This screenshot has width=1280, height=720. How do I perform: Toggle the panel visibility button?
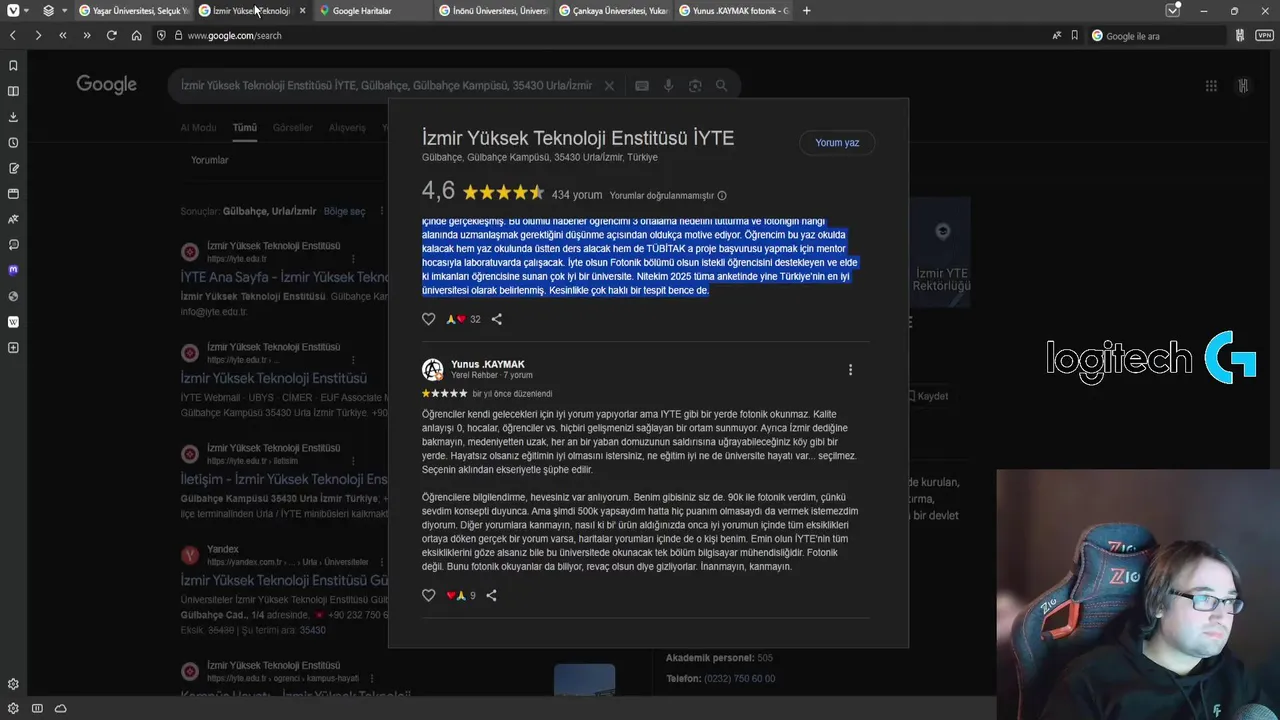click(x=37, y=709)
